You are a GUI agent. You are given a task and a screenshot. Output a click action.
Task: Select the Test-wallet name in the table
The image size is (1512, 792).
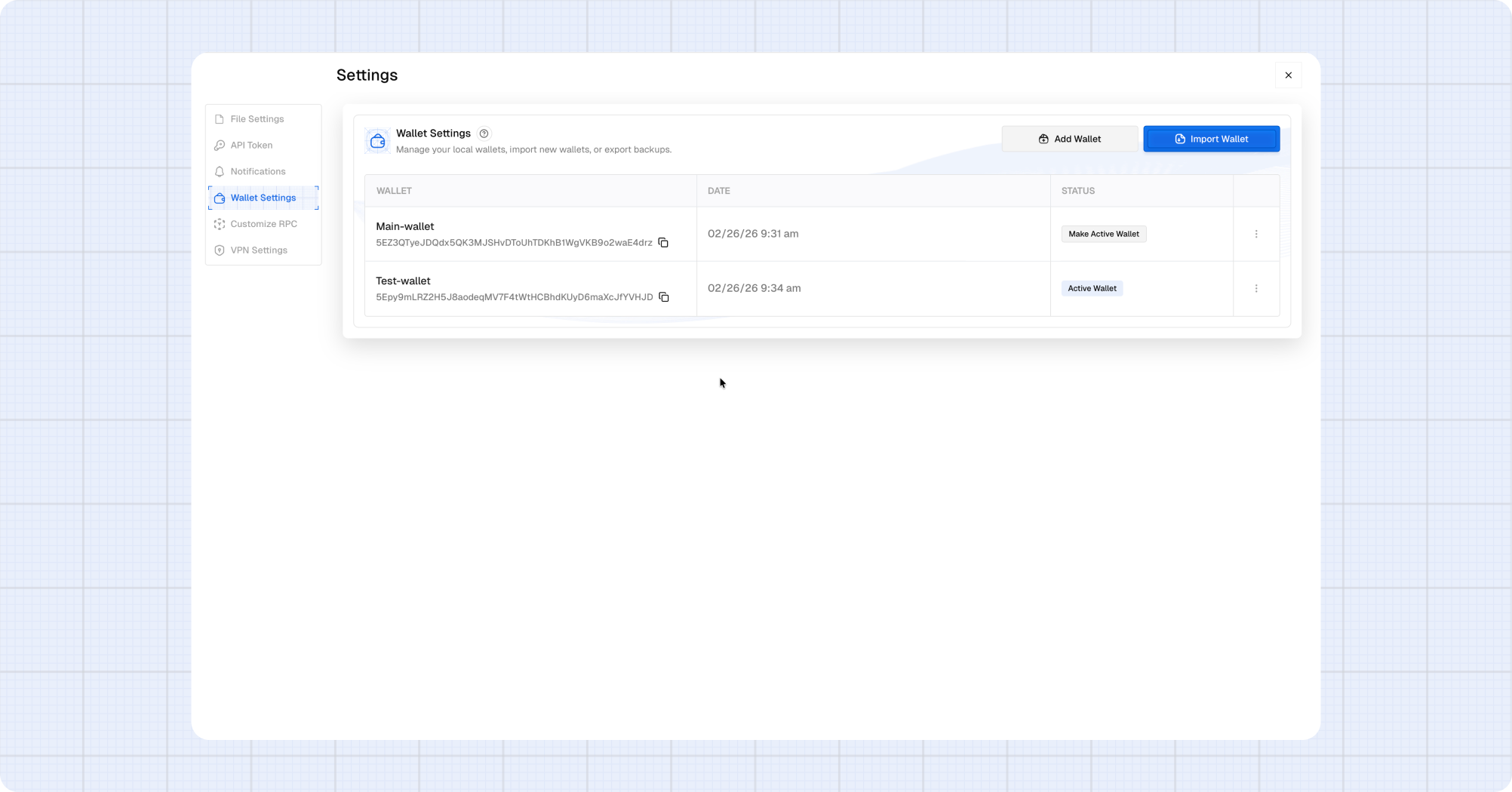pyautogui.click(x=403, y=281)
